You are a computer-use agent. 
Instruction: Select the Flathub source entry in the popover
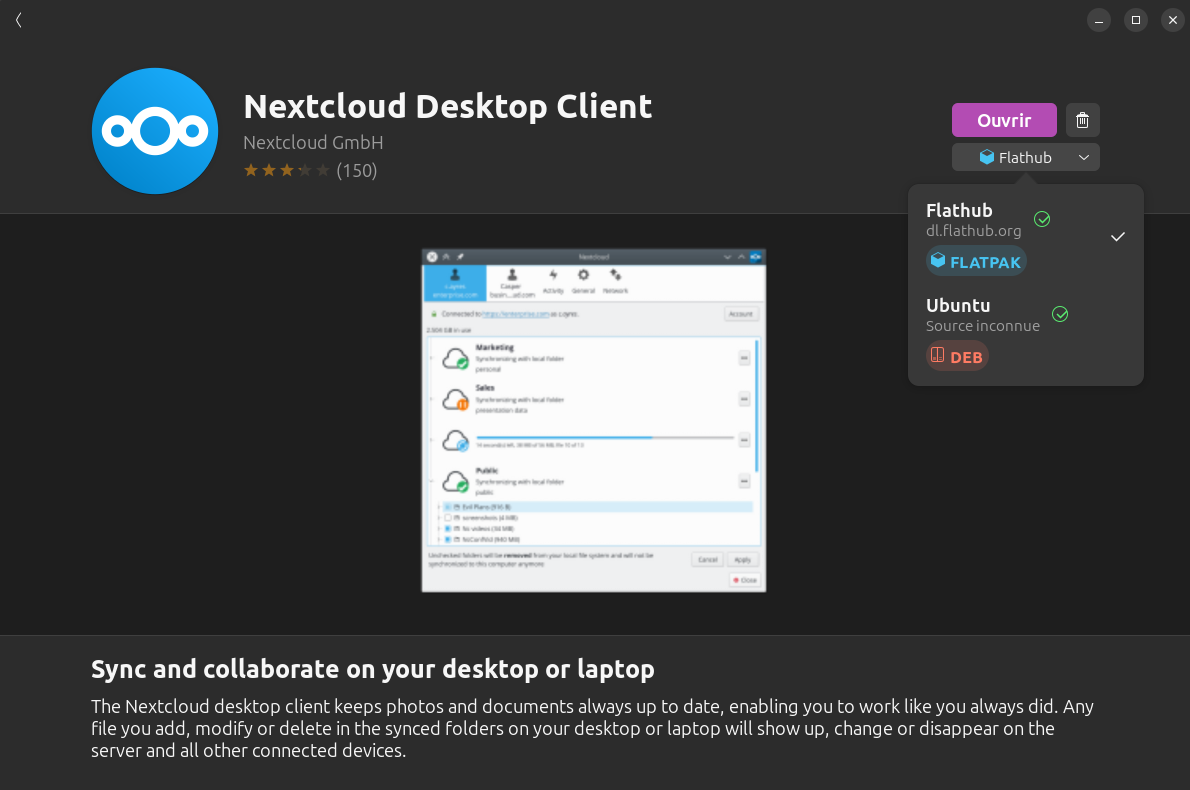pos(1025,237)
